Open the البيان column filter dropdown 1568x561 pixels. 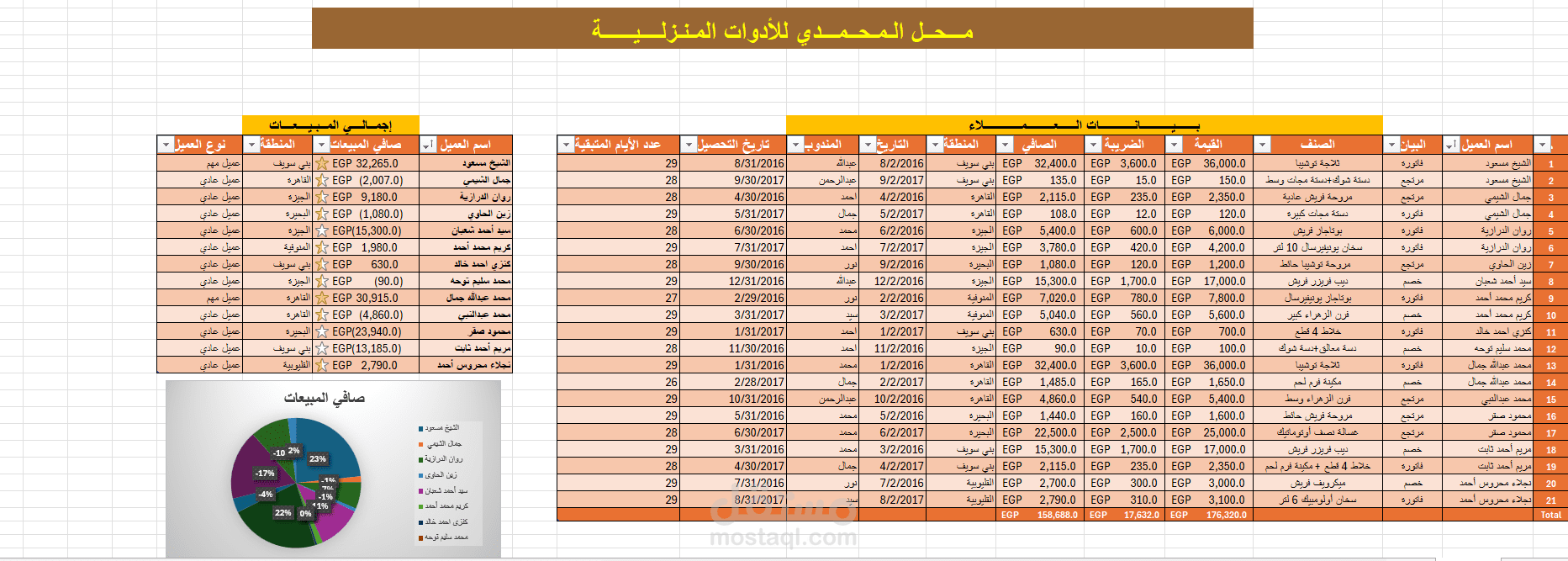pyautogui.click(x=1391, y=146)
